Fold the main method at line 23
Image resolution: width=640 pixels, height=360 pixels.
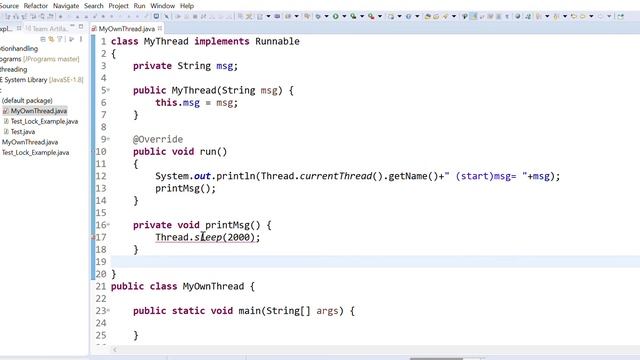(109, 310)
